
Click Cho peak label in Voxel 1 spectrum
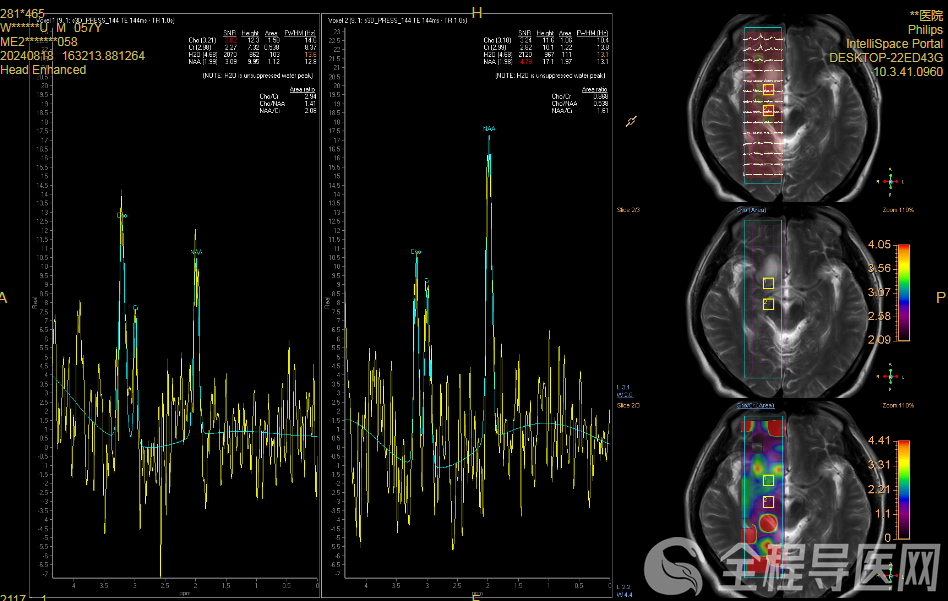click(x=122, y=215)
